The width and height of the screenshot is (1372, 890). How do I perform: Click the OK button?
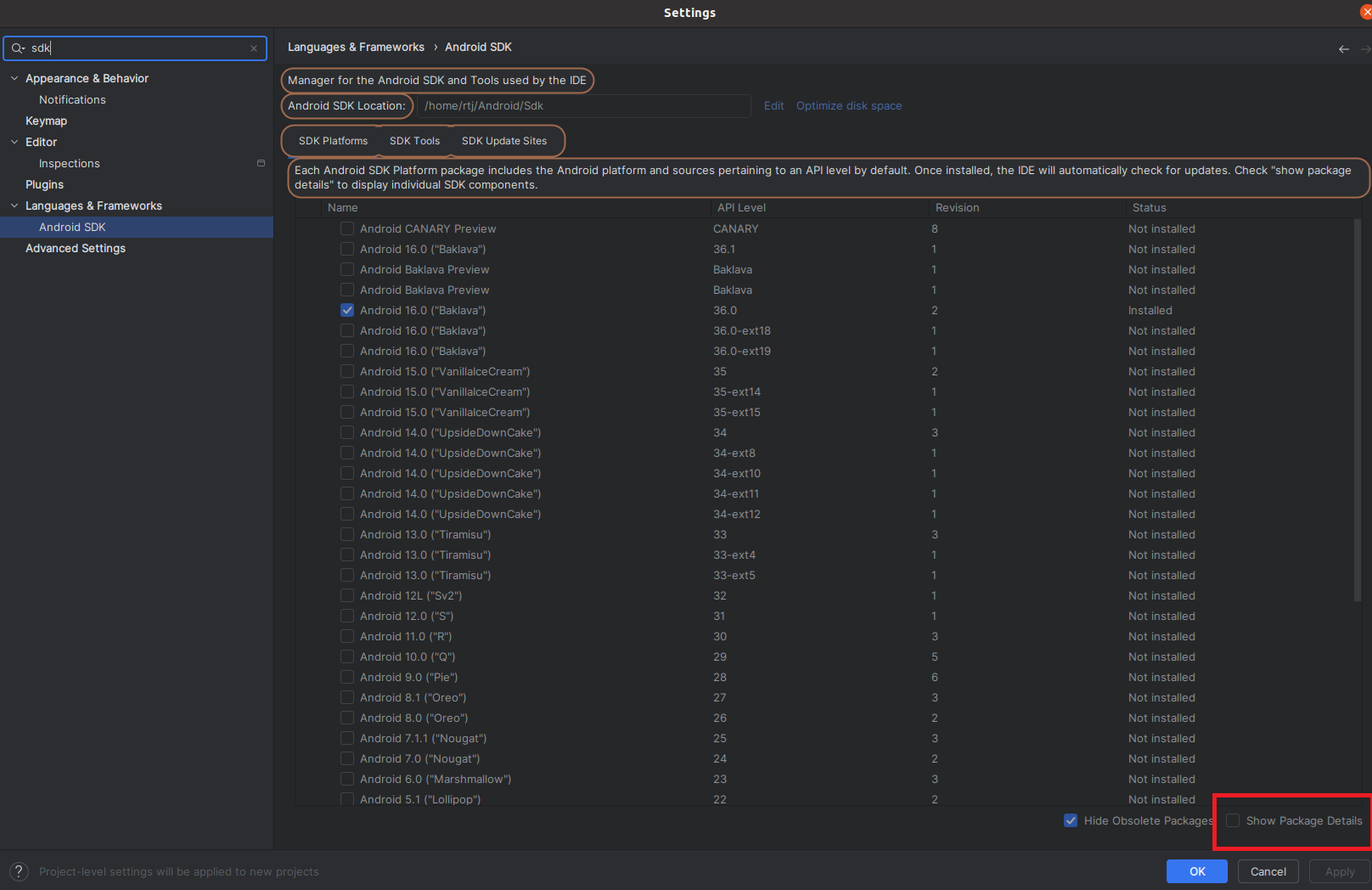1197,871
